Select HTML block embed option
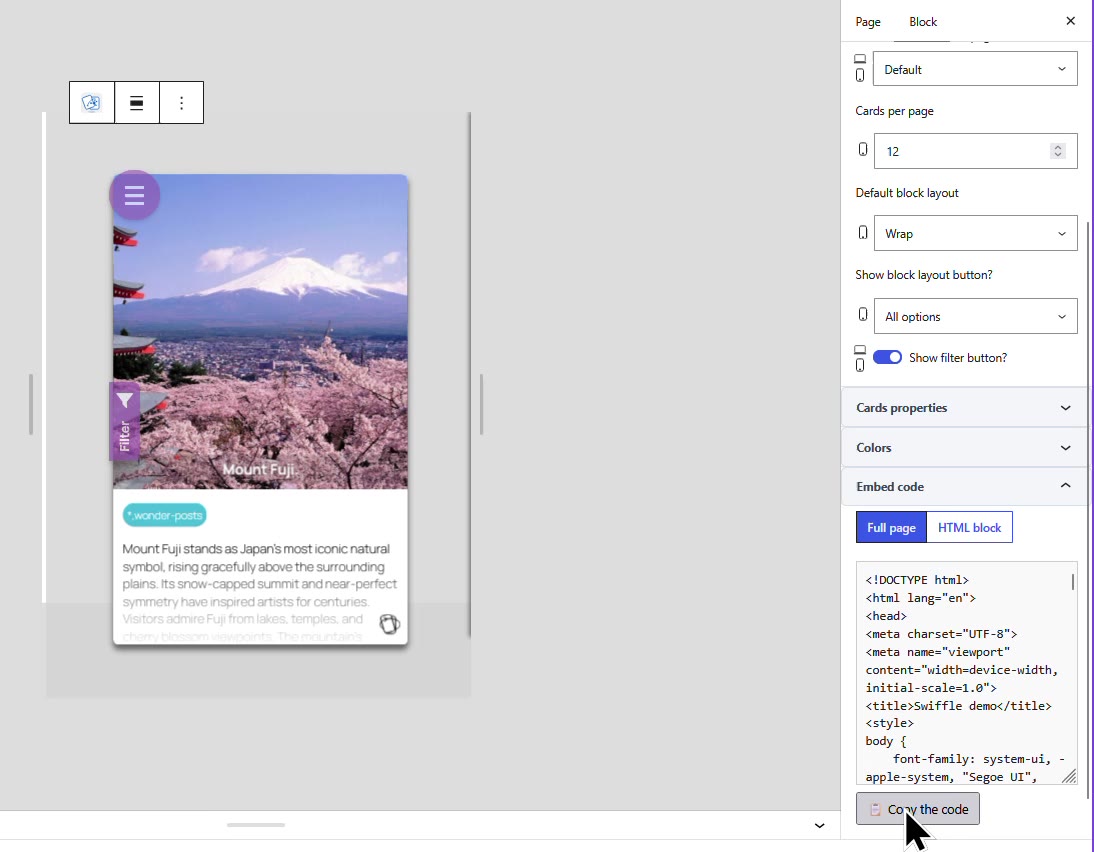Image resolution: width=1094 pixels, height=852 pixels. [969, 528]
